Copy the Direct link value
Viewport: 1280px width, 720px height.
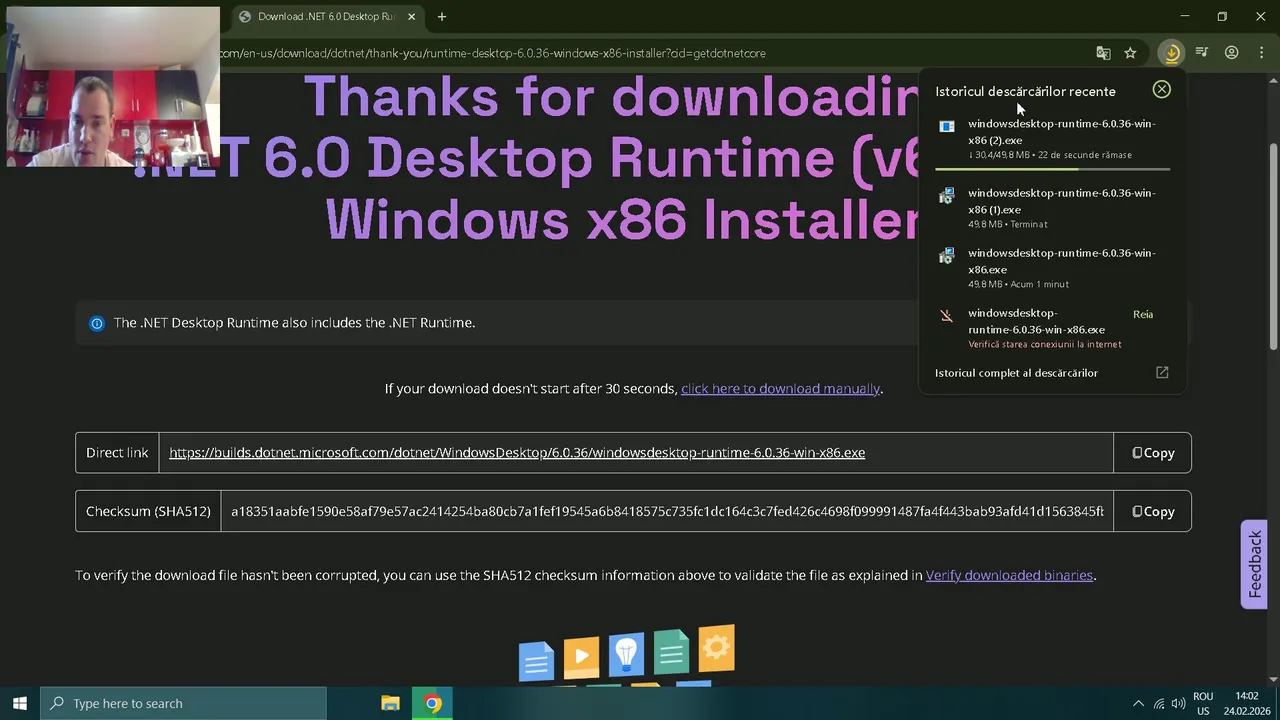pyautogui.click(x=1152, y=453)
